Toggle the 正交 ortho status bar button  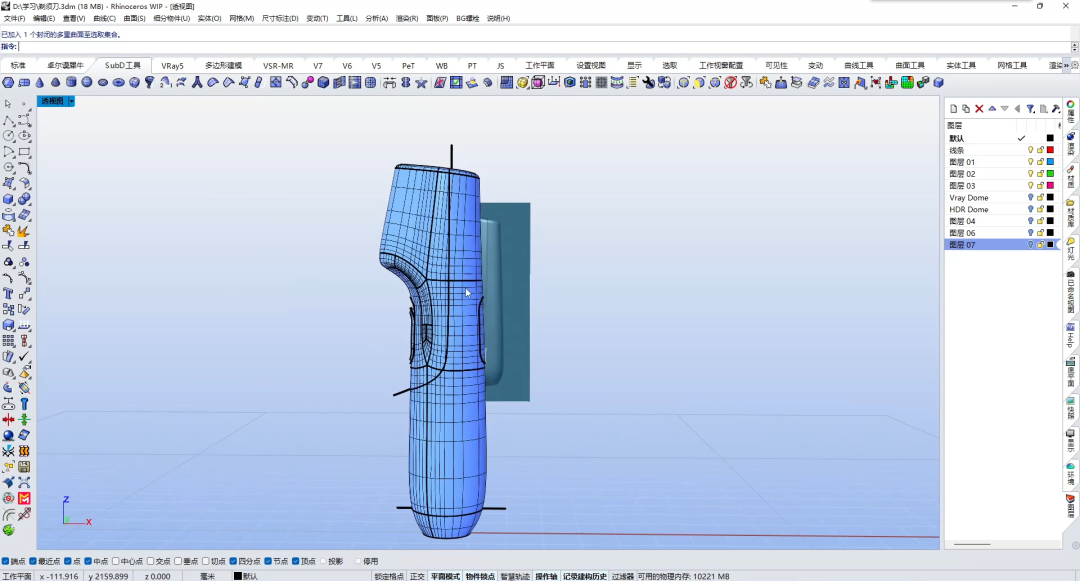(x=417, y=576)
